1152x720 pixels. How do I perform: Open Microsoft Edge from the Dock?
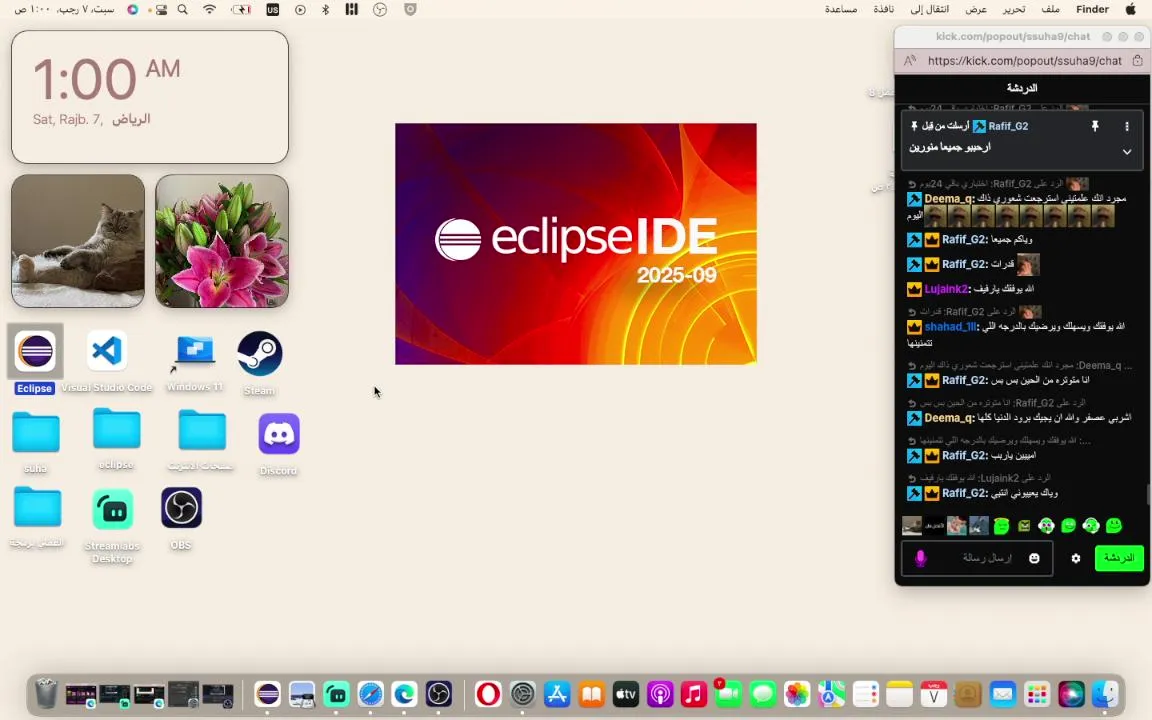(404, 694)
